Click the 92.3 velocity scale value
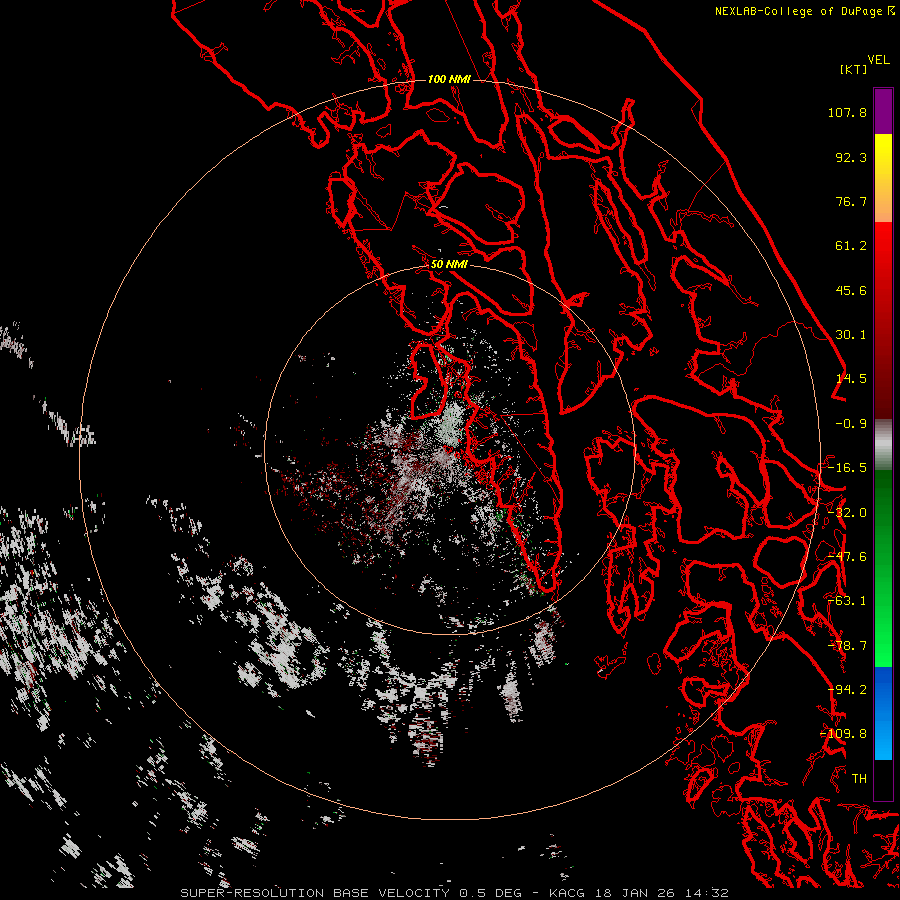 coord(851,157)
